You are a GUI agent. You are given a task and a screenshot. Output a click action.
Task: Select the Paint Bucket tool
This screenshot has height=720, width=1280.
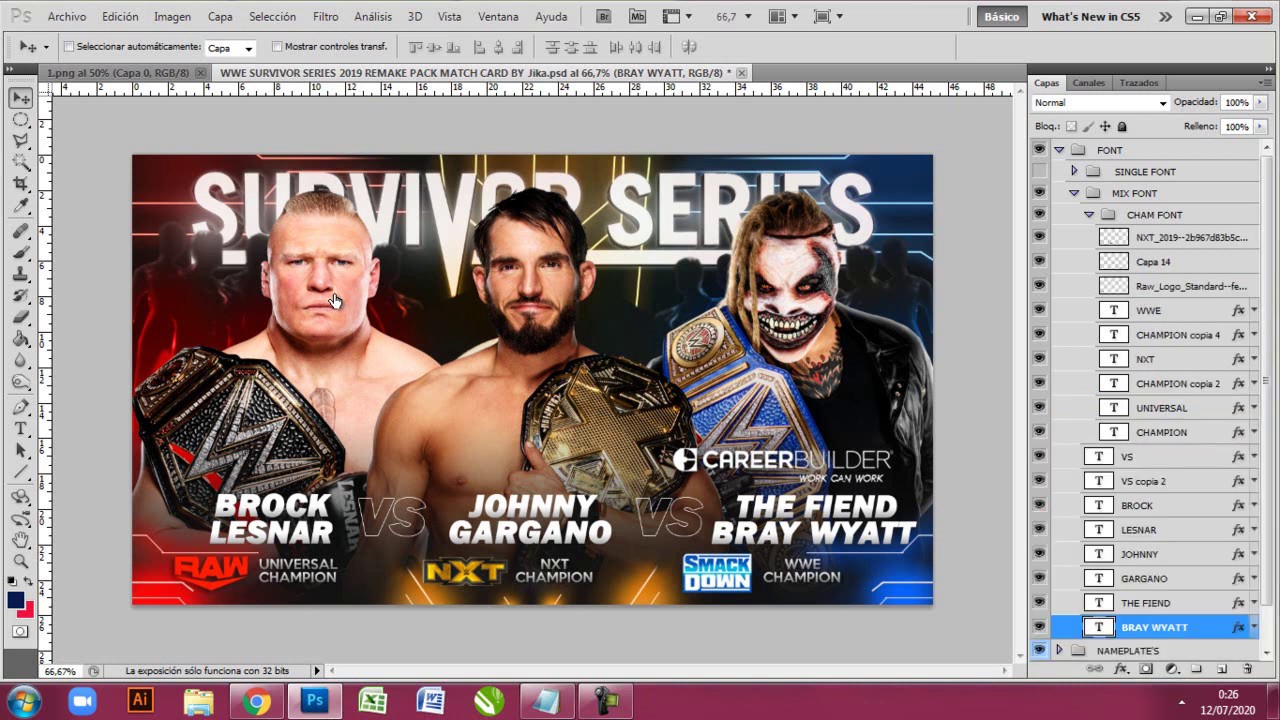(21, 338)
